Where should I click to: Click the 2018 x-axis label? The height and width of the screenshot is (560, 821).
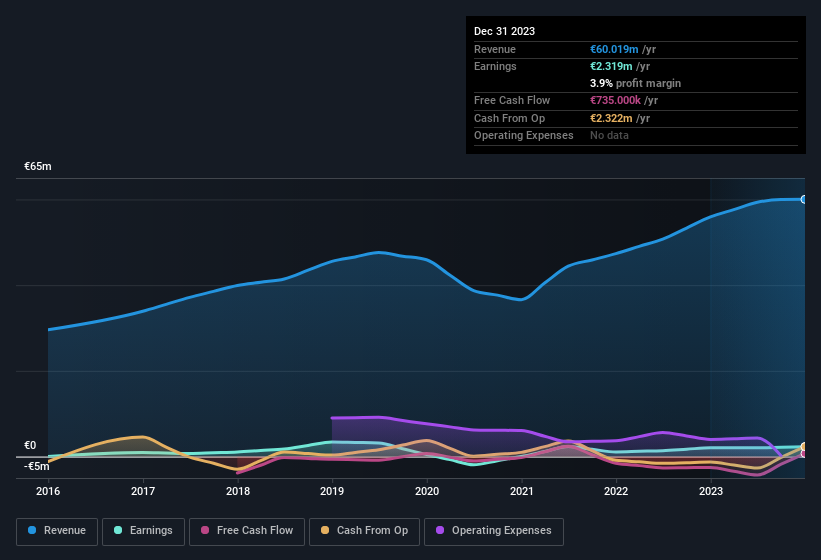point(238,491)
